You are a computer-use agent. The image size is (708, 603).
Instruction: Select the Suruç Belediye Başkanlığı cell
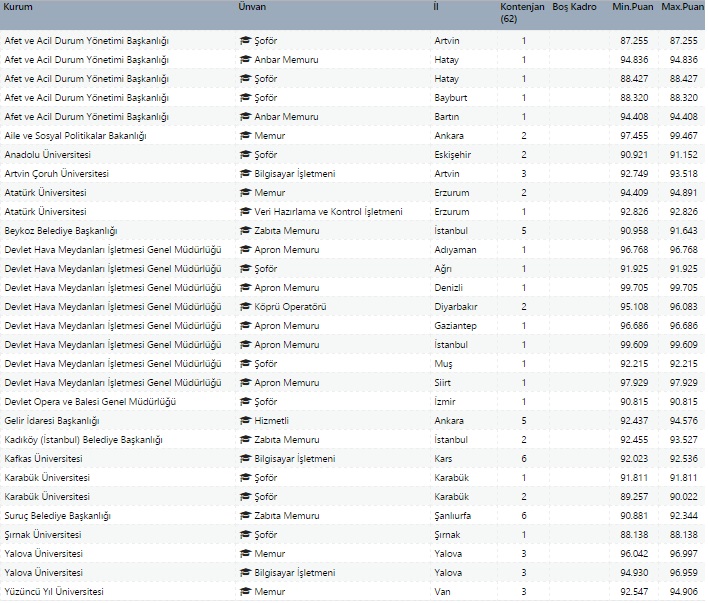click(x=57, y=516)
